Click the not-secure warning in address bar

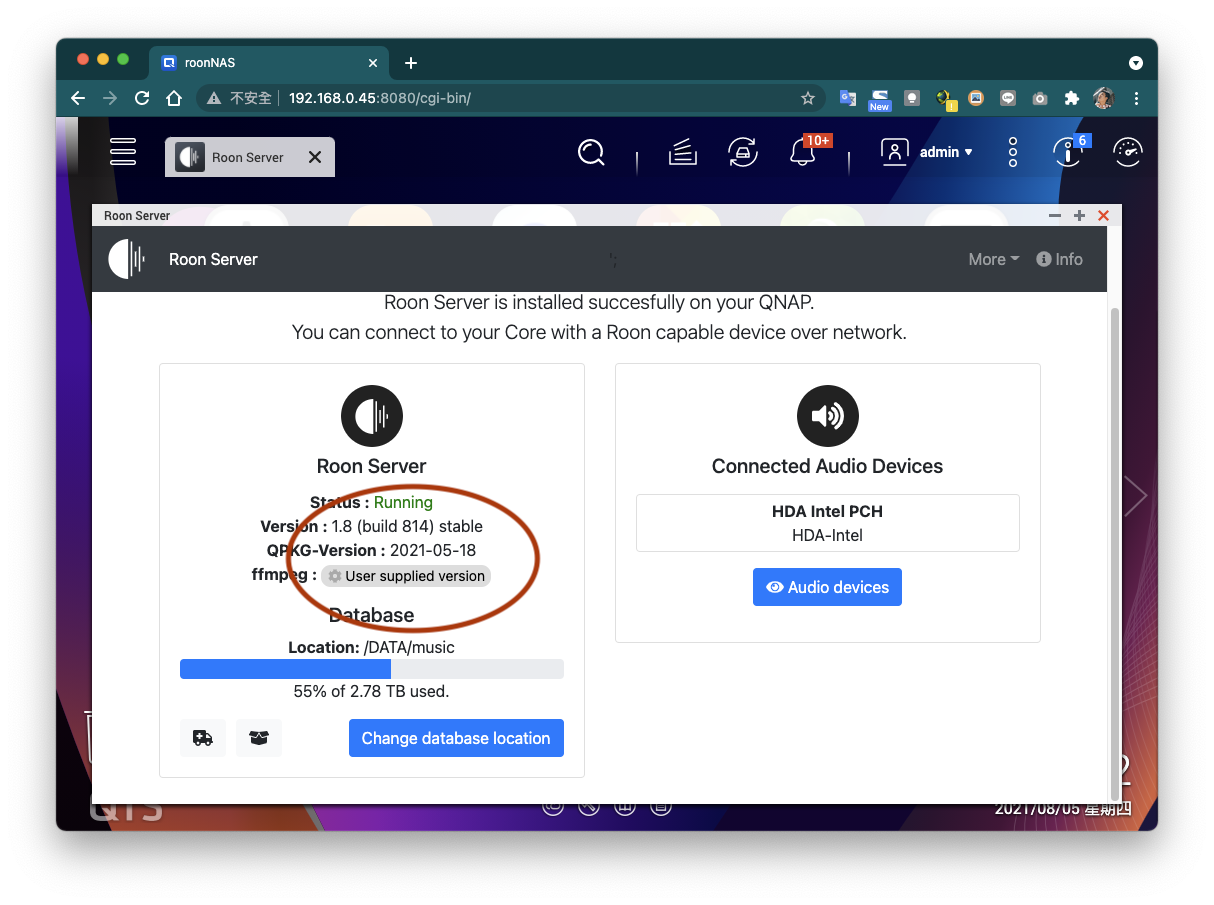239,98
